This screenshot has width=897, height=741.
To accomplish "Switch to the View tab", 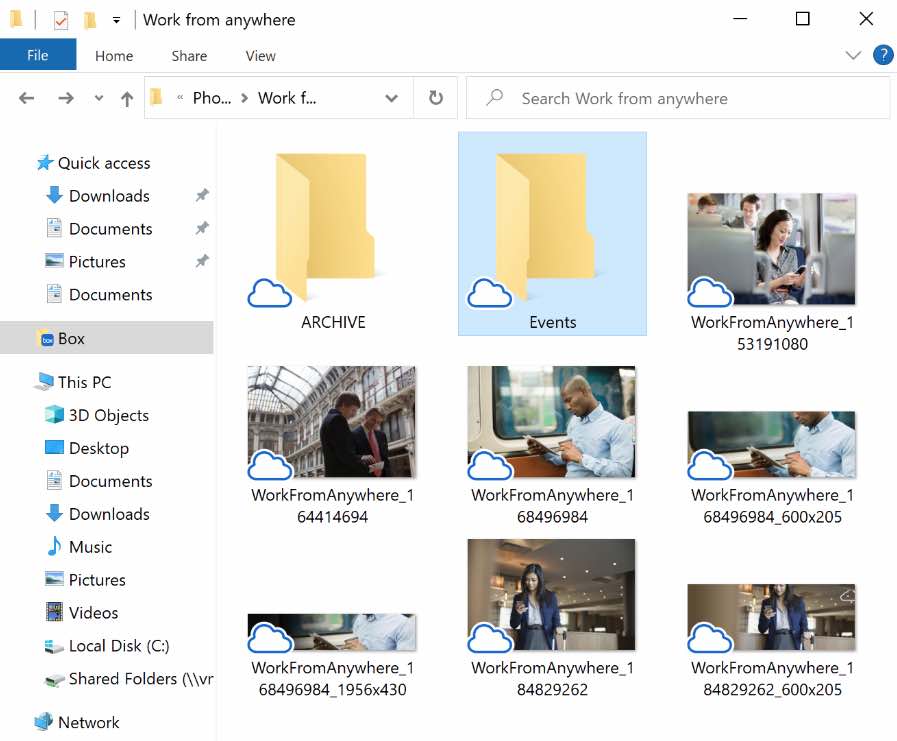I will (x=260, y=56).
